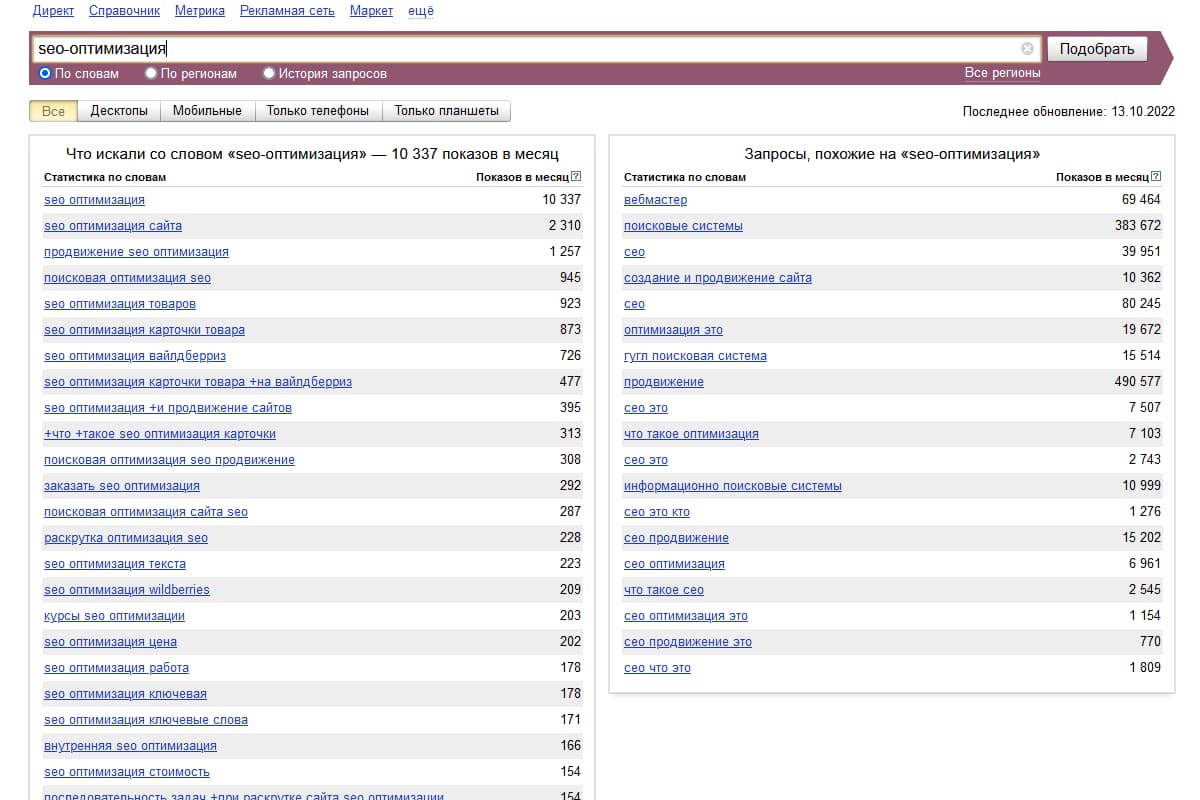
Task: Open the 'Все регионы' region selector
Action: pyautogui.click(x=1002, y=73)
